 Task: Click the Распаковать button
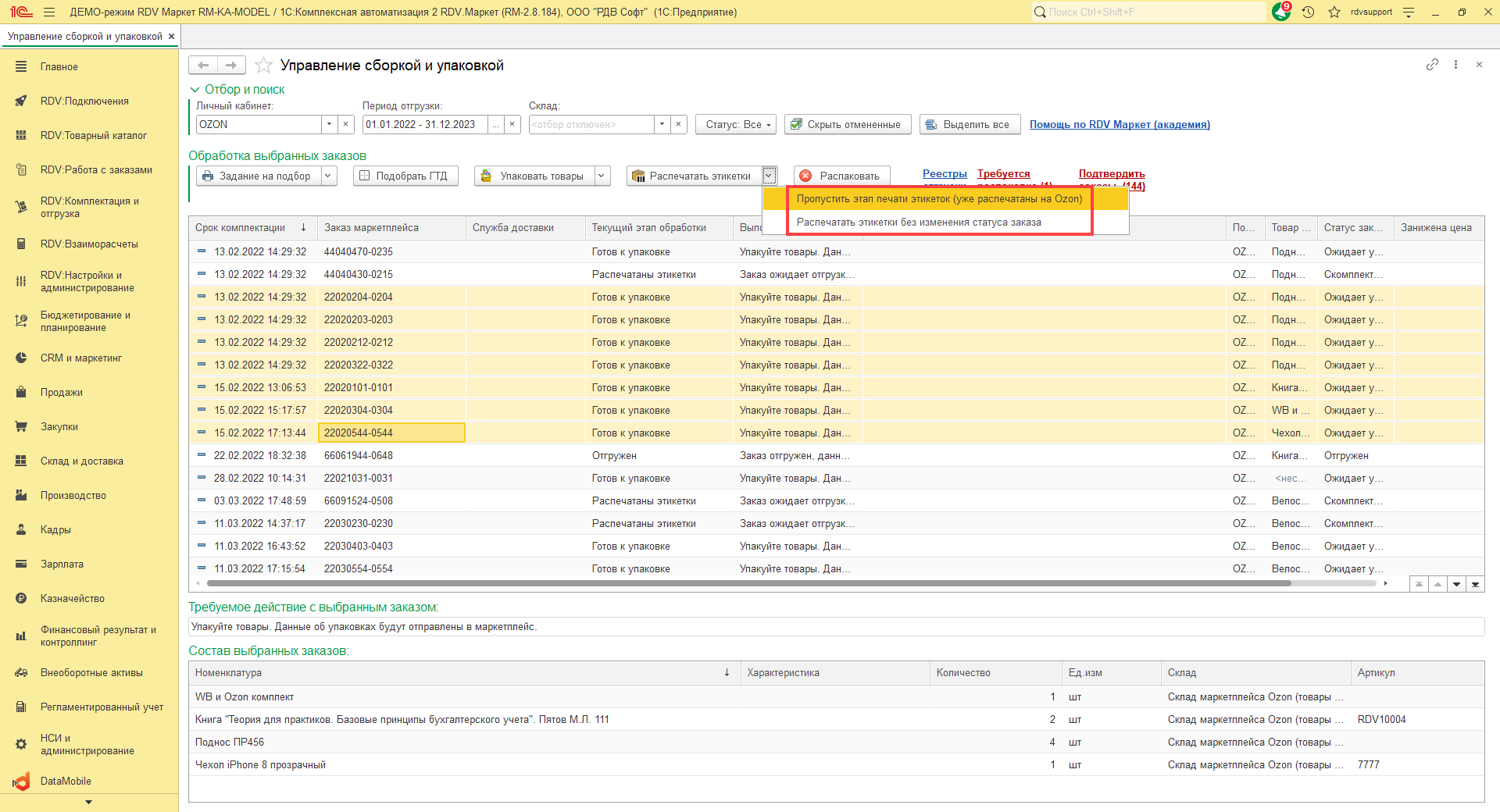click(x=841, y=176)
